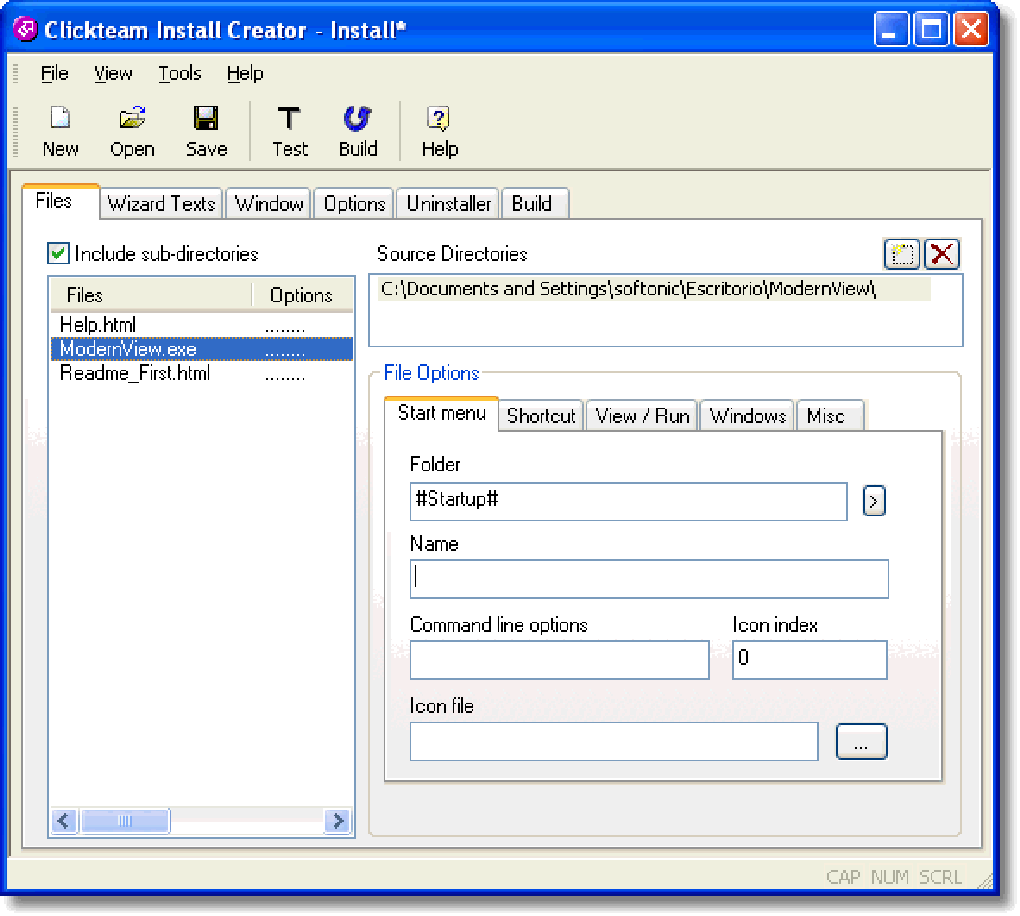Open the View menu
The width and height of the screenshot is (1020, 916).
coord(113,74)
